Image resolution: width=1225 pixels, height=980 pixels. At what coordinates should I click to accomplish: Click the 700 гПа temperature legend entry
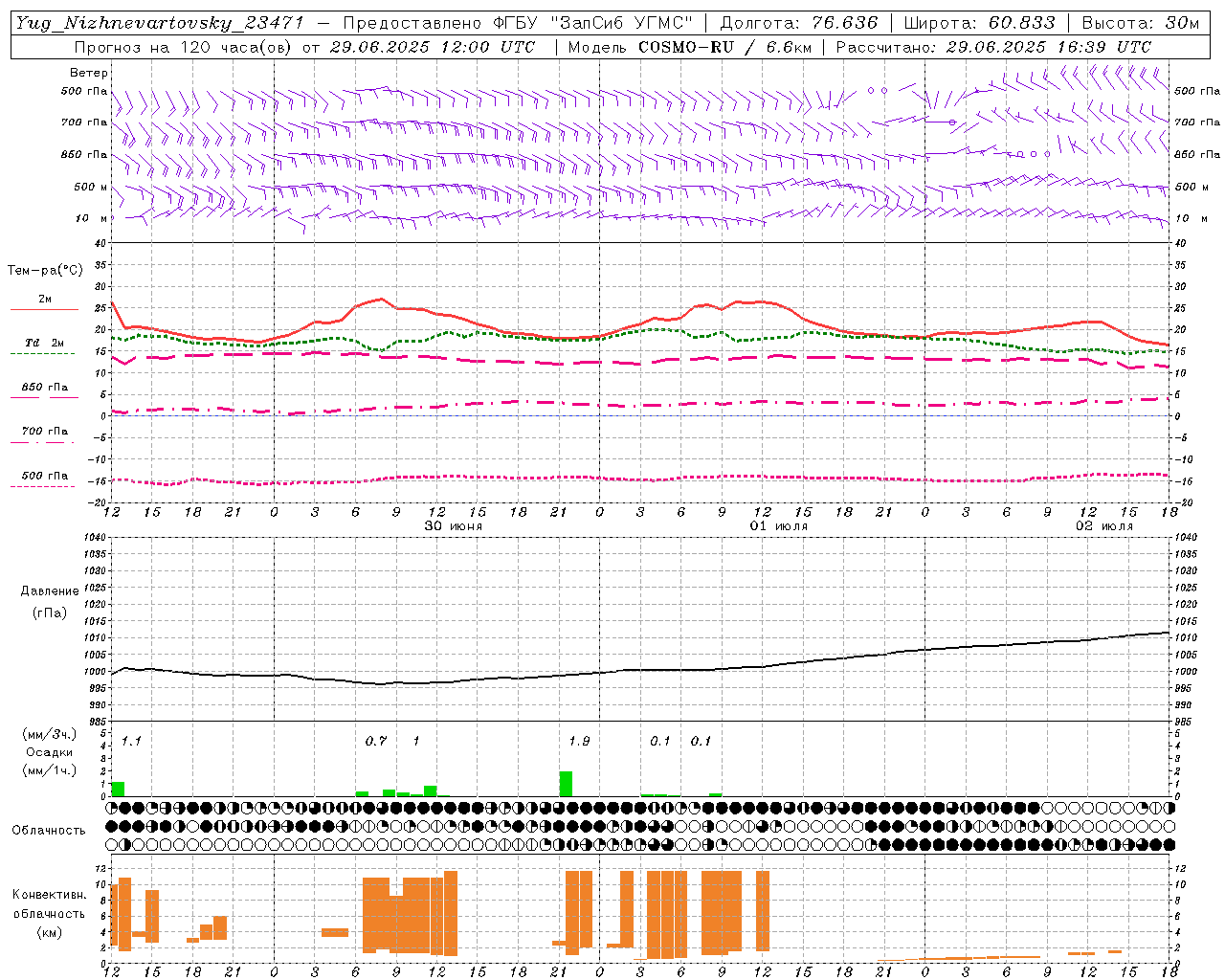point(44,431)
